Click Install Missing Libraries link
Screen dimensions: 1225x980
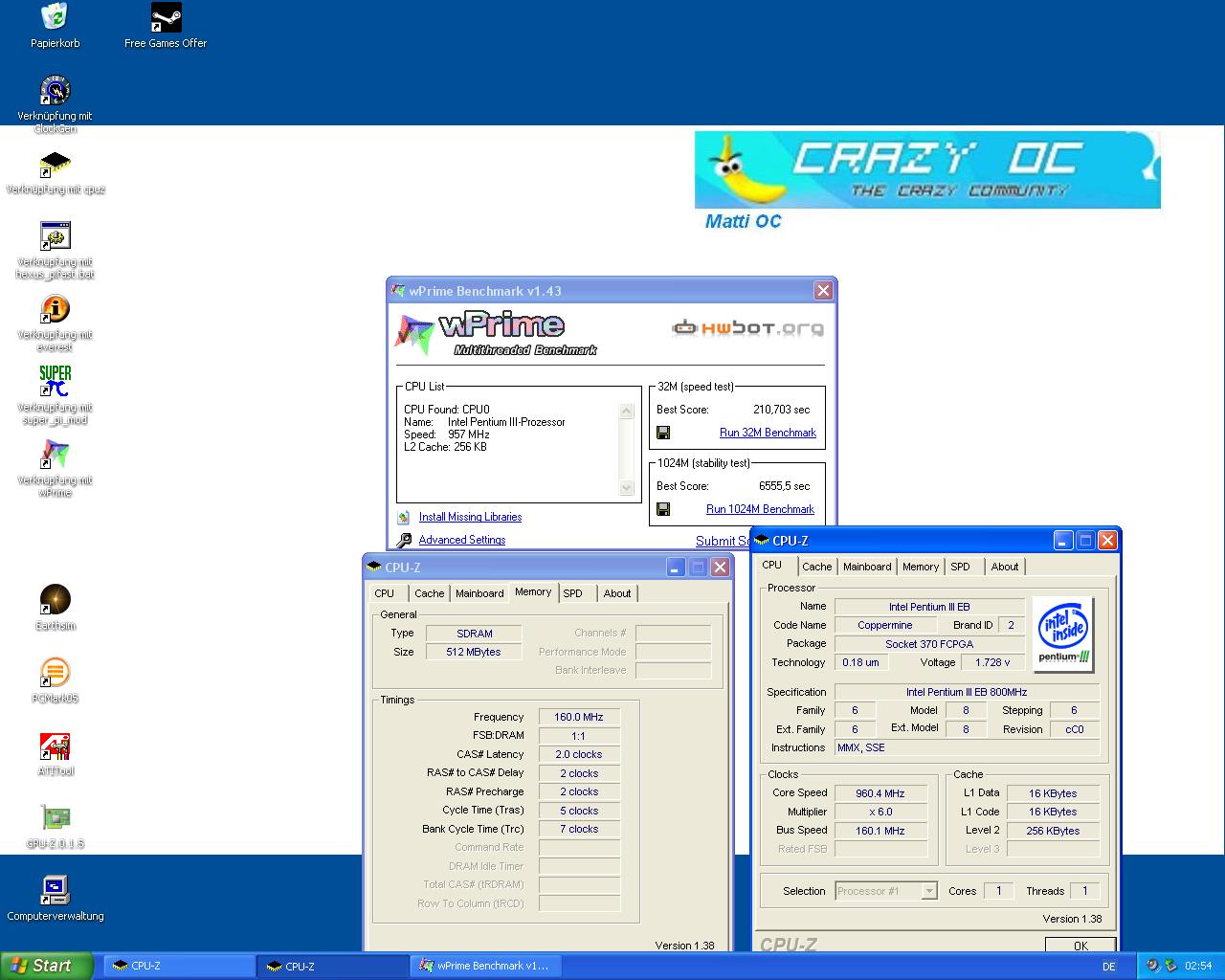point(470,517)
